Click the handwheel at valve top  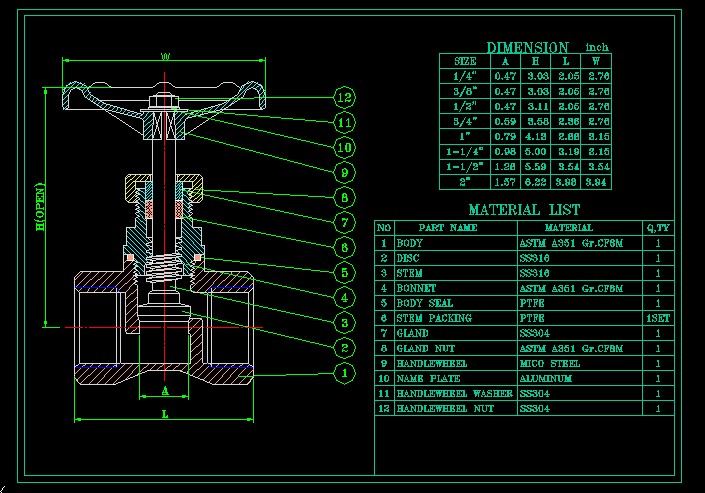click(x=165, y=96)
